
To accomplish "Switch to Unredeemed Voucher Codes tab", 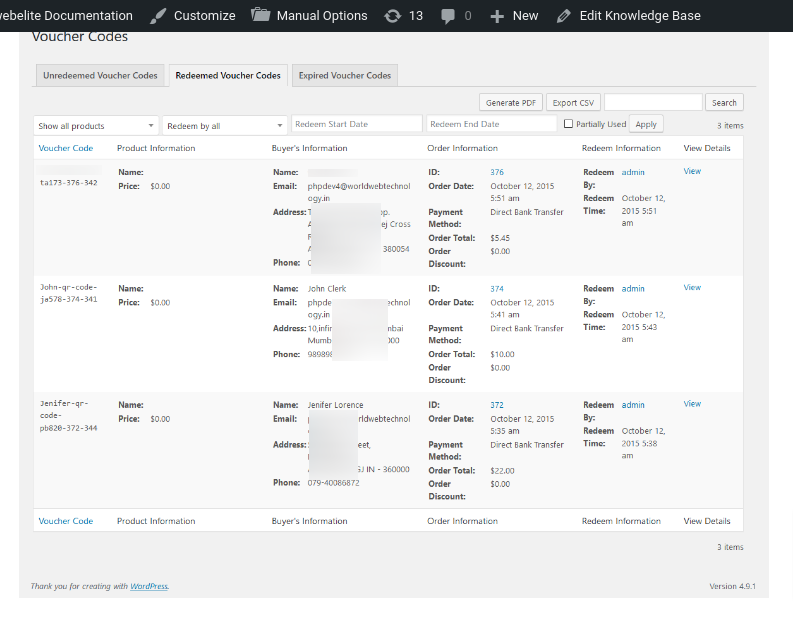I will point(100,76).
